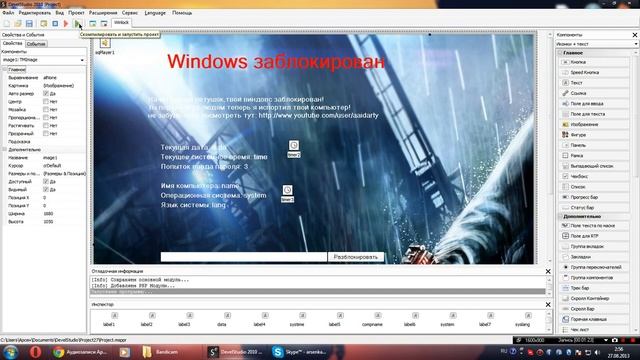Image resolution: width=640 pixels, height=360 pixels.
Task: Pick the Группа переключателей component
Action: pos(594,267)
